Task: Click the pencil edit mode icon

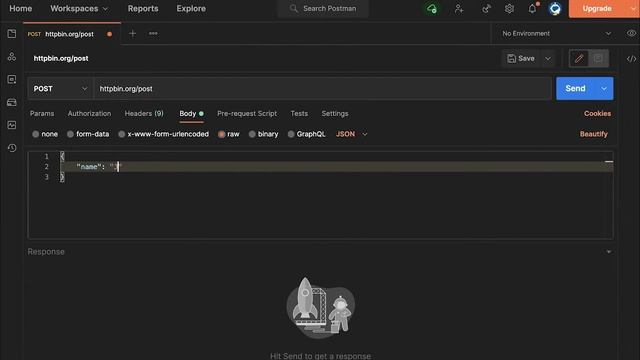Action: [x=579, y=58]
